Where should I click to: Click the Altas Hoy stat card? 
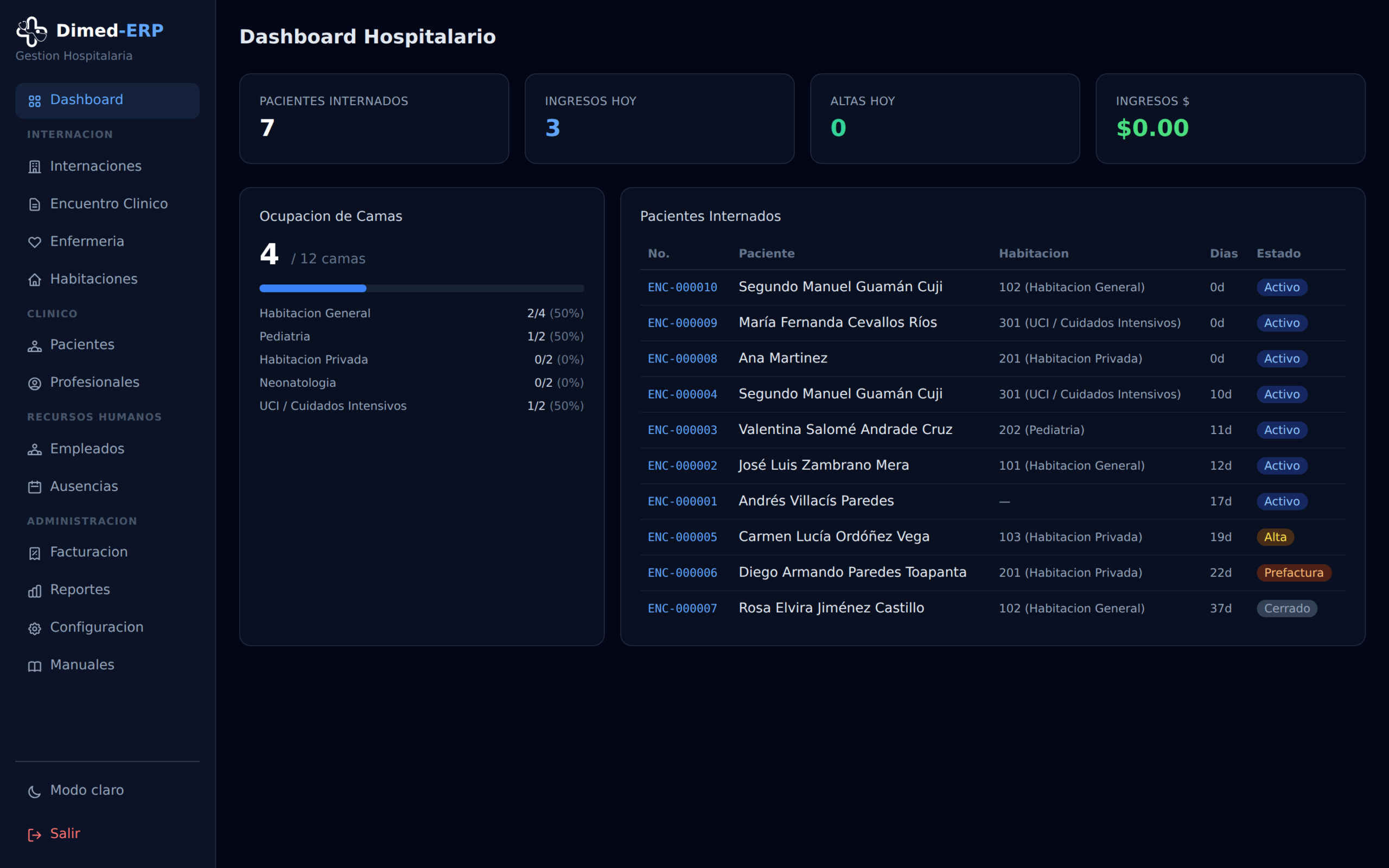(945, 118)
